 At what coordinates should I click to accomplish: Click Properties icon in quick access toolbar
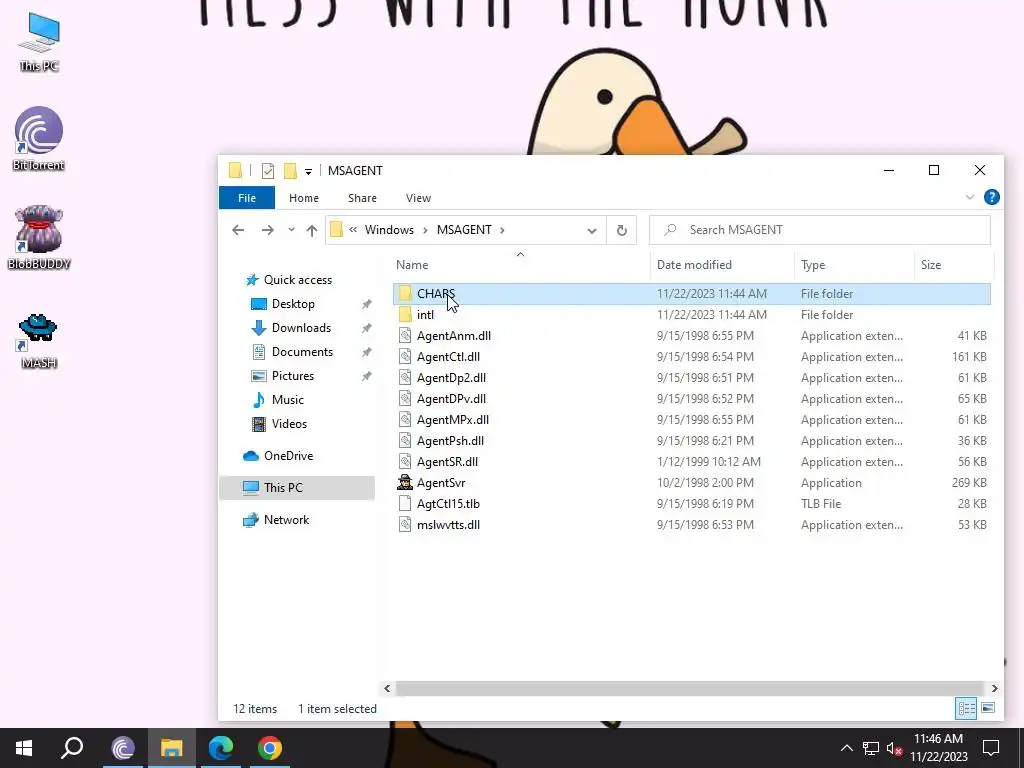tap(268, 171)
